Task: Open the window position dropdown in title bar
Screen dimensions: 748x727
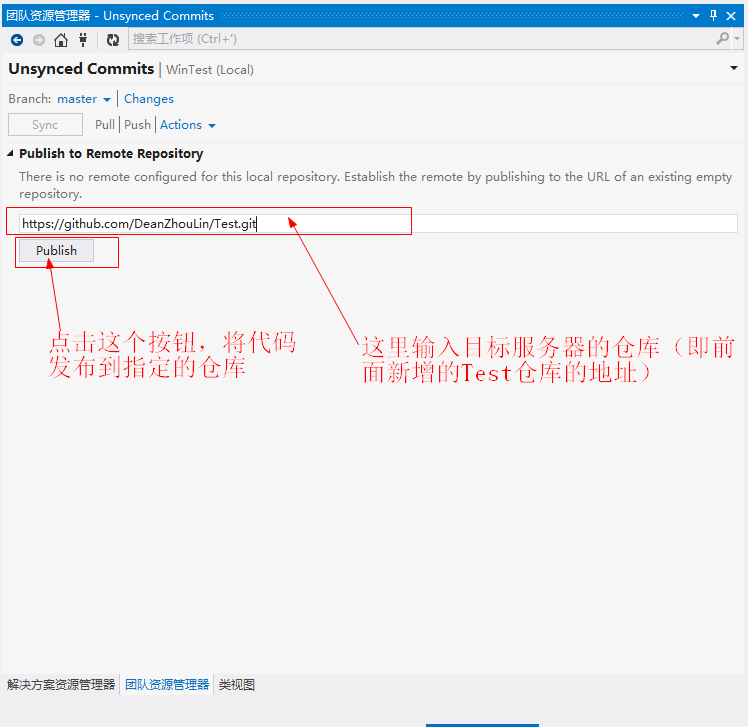Action: point(696,16)
